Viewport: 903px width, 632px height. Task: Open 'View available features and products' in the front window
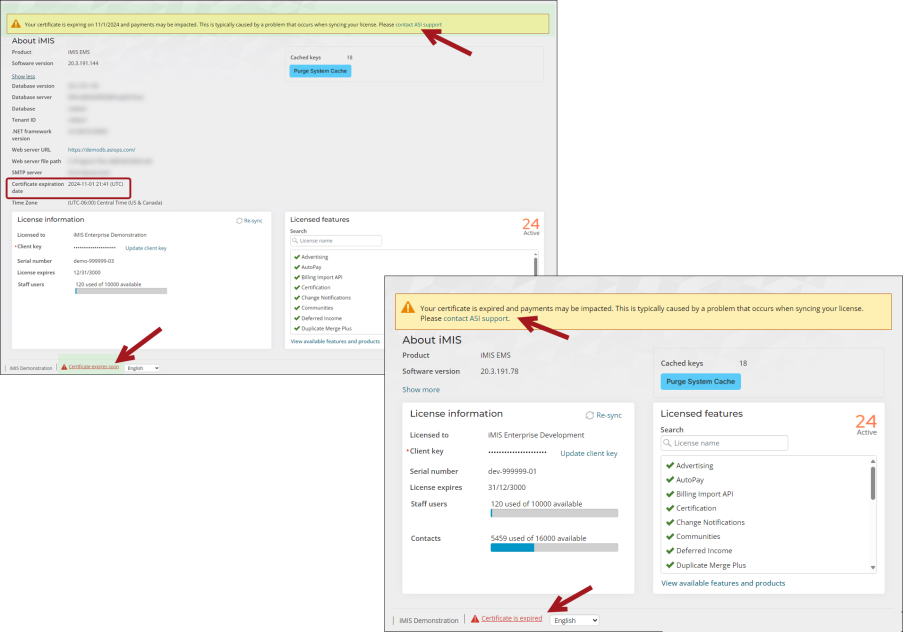(723, 583)
